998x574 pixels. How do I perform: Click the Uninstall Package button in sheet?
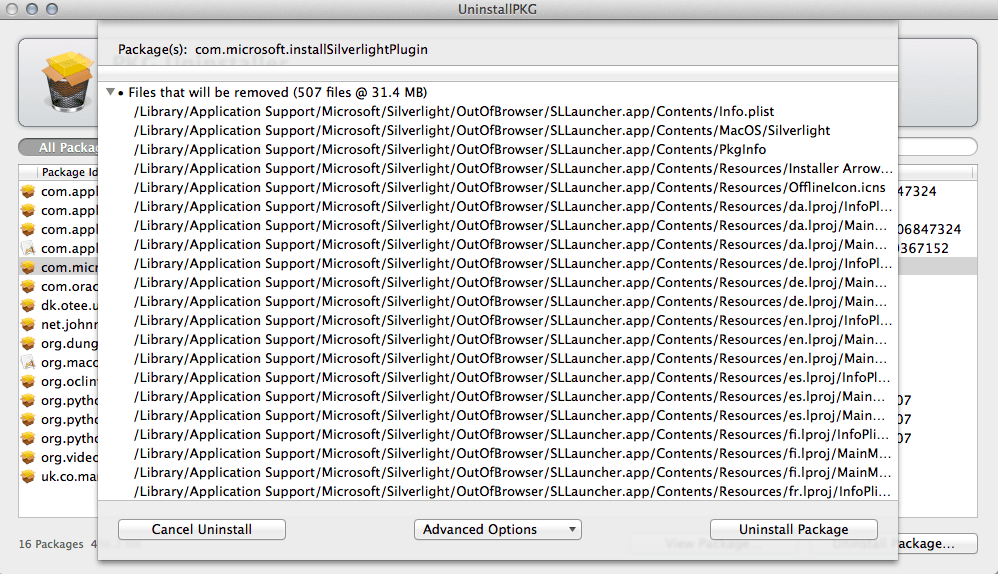click(x=794, y=529)
